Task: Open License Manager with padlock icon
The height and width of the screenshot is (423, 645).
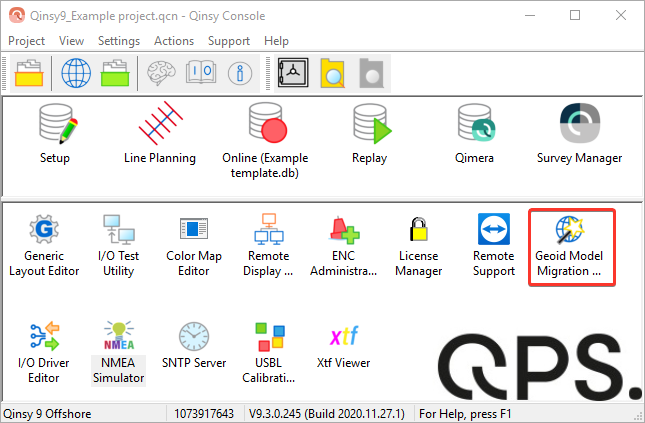Action: (x=419, y=246)
